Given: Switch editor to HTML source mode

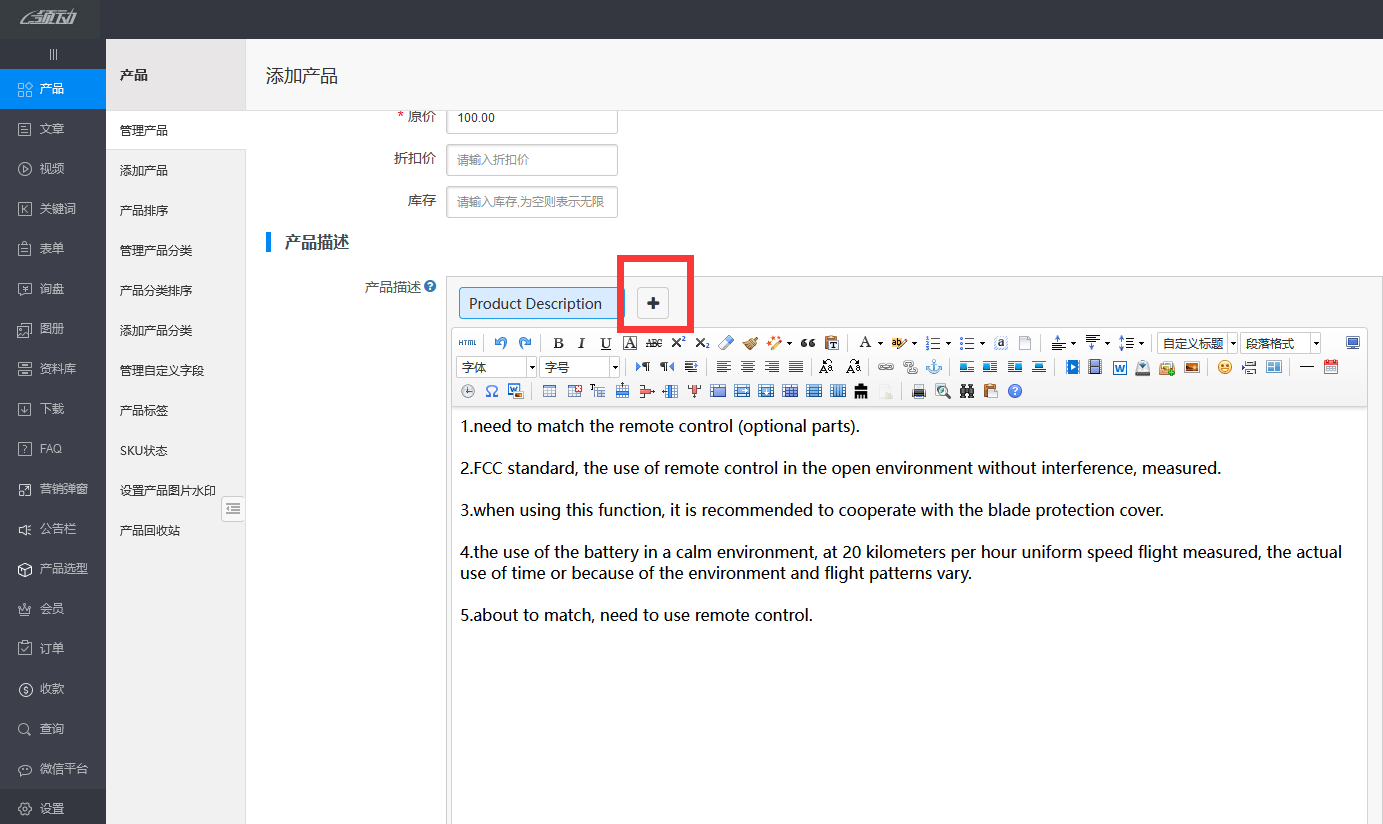Looking at the screenshot, I should point(467,343).
